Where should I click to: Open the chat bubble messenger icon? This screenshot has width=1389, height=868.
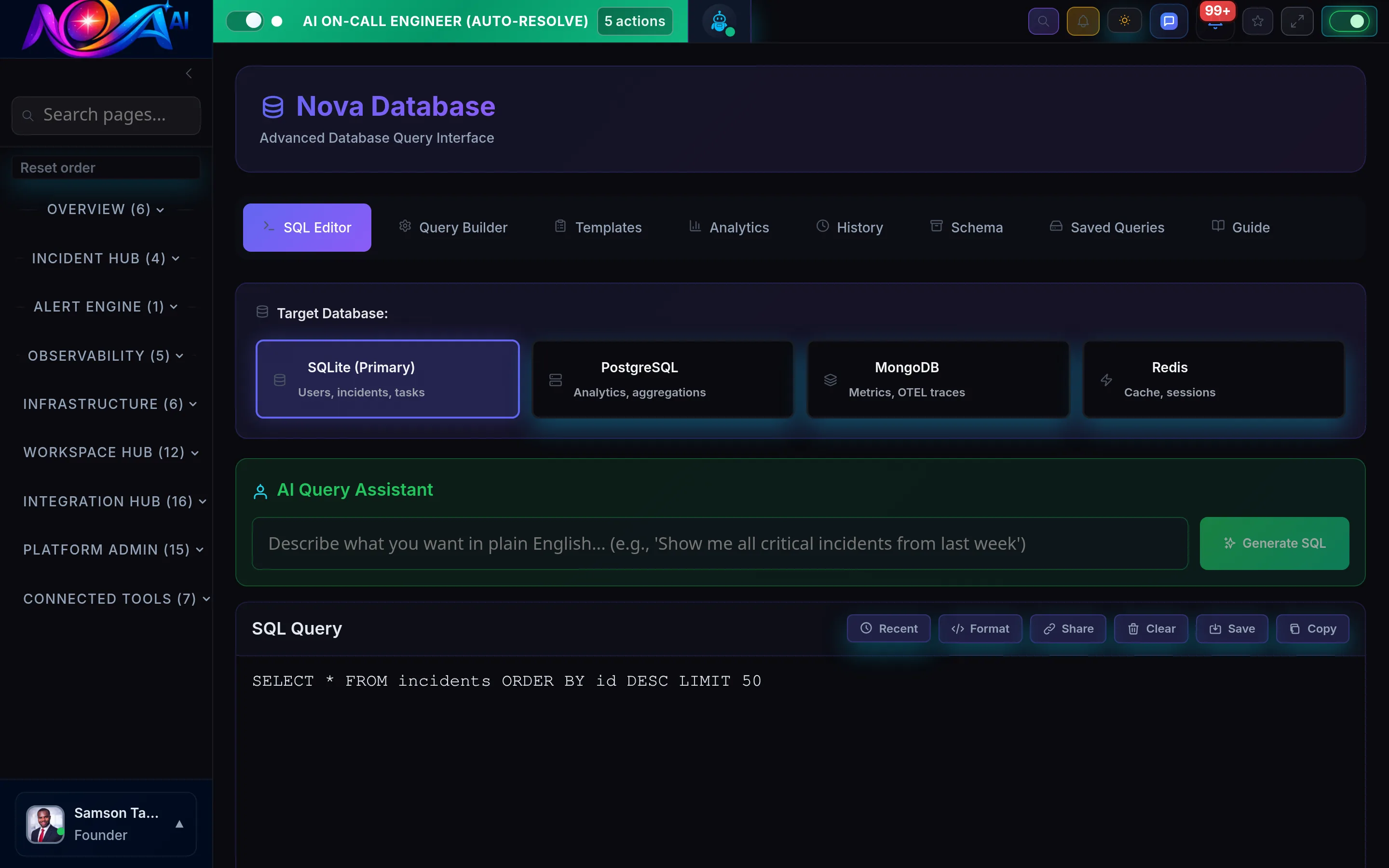[1169, 21]
